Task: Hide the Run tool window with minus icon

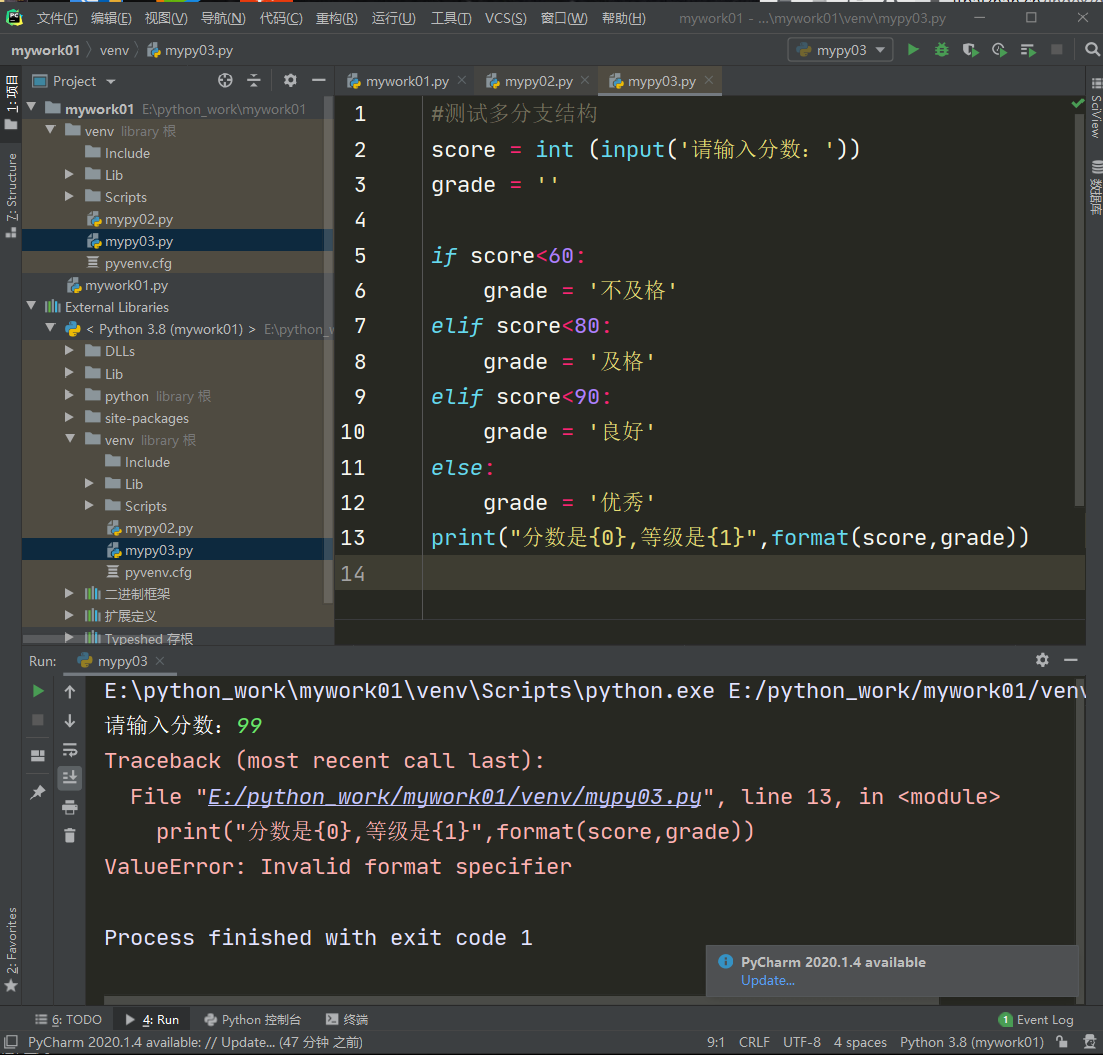Action: click(x=1071, y=660)
